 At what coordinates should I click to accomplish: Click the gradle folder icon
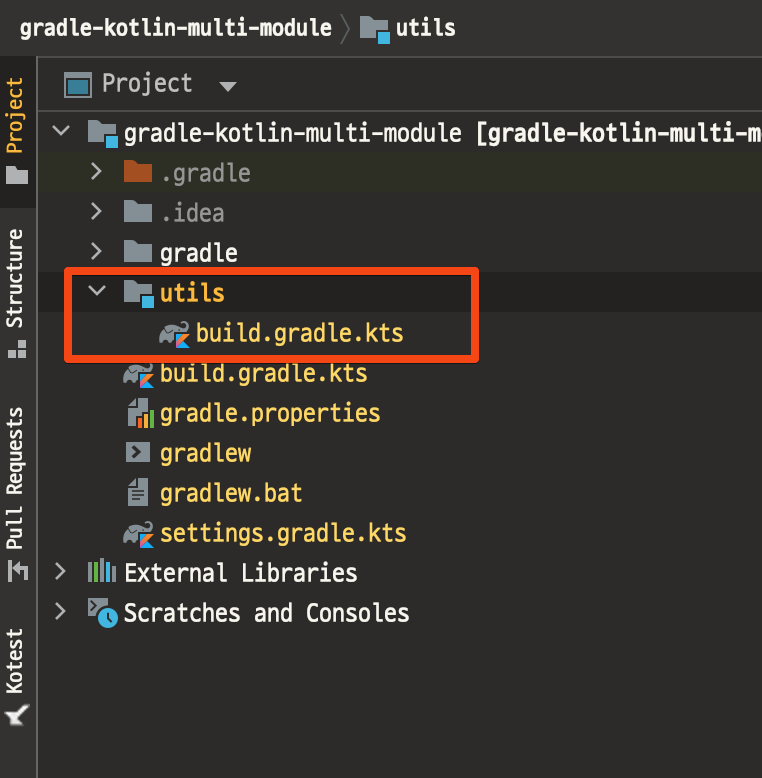click(138, 251)
